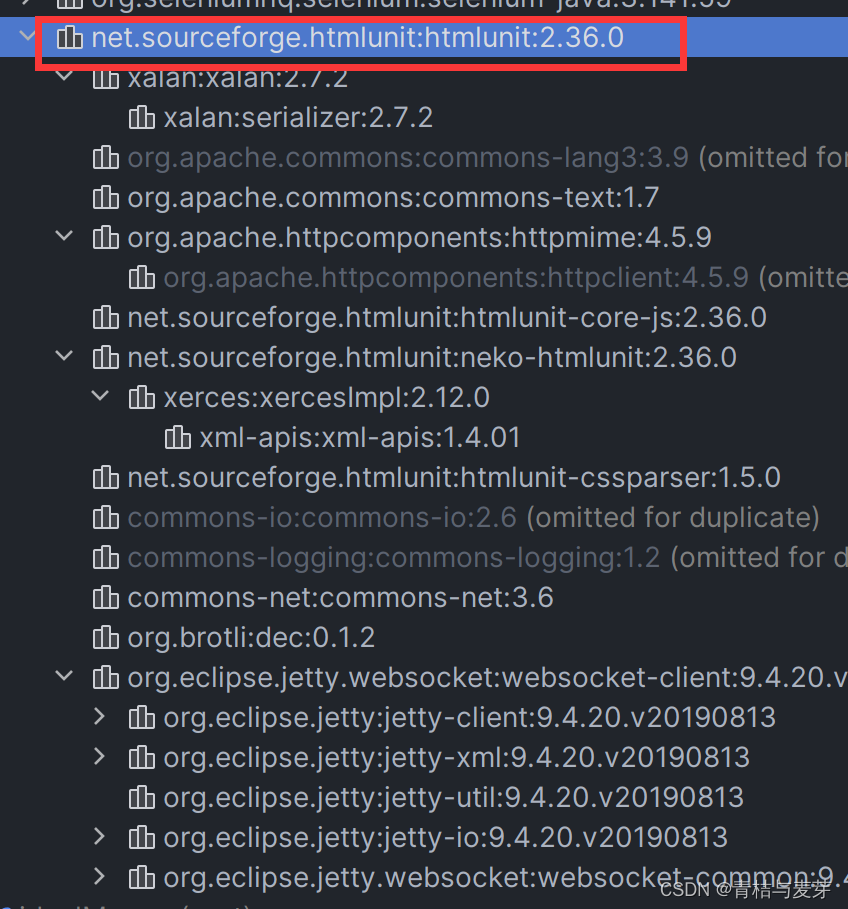Image resolution: width=848 pixels, height=909 pixels.
Task: Select org.eclipse.jetty.websocket:websocket-common row
Action: [424, 878]
